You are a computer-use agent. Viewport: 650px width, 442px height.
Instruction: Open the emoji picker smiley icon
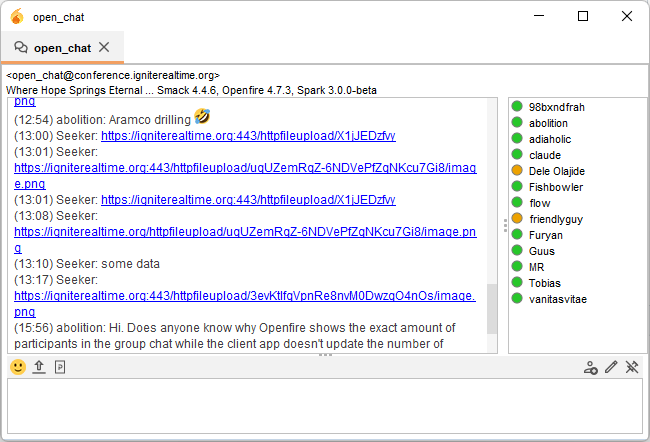click(17, 367)
